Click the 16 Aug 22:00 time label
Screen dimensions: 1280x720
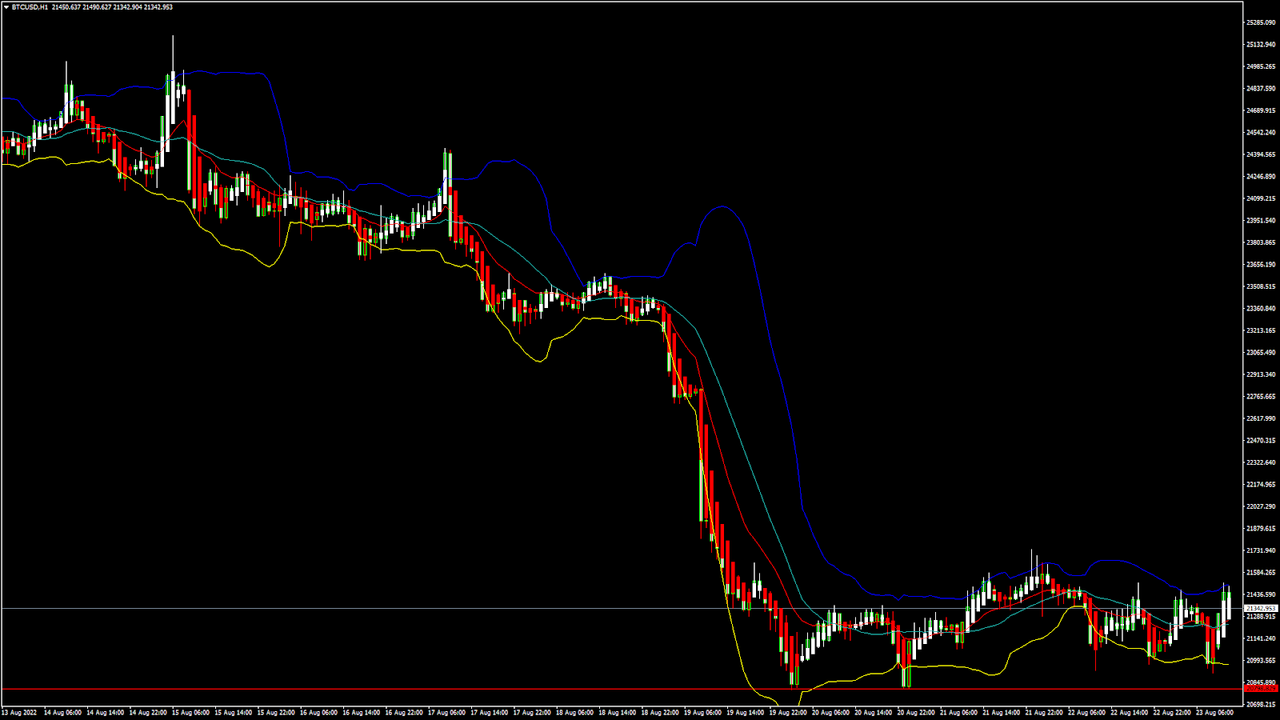(404, 713)
